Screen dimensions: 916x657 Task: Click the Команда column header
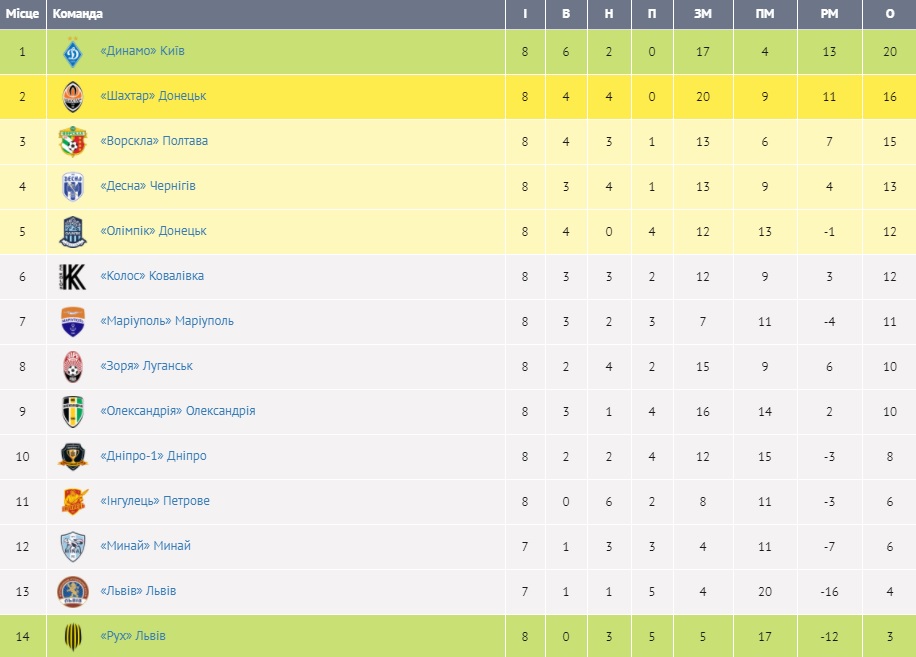point(77,14)
